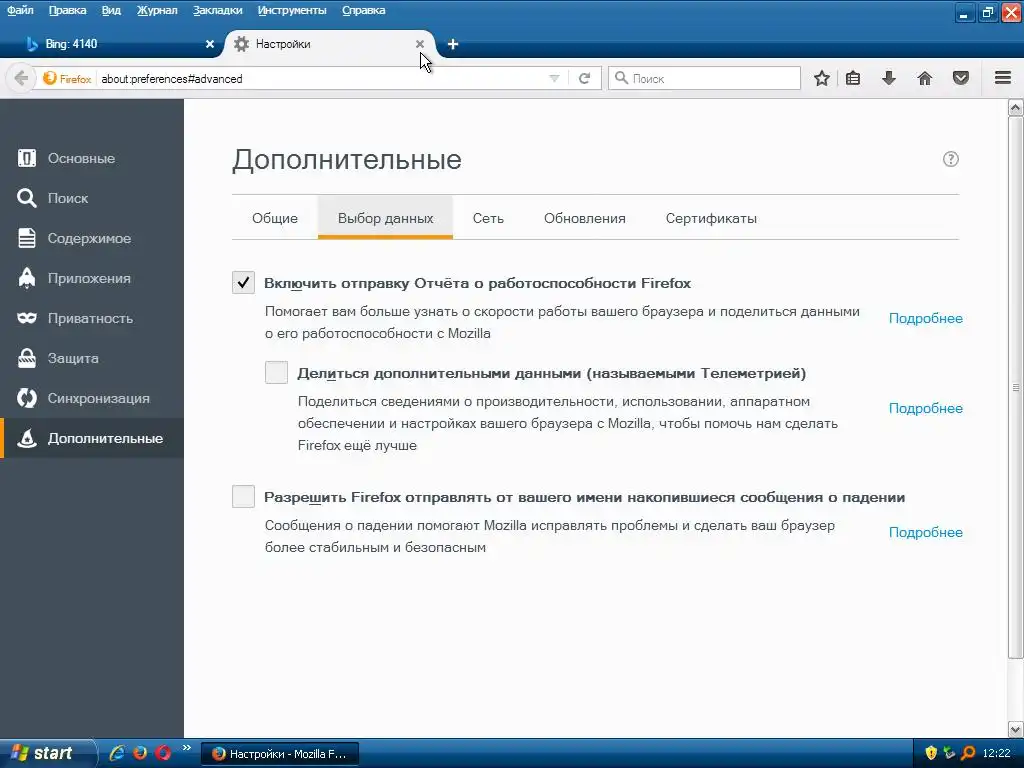The image size is (1024, 768).
Task: Open the hamburger menu
Action: 1002,78
